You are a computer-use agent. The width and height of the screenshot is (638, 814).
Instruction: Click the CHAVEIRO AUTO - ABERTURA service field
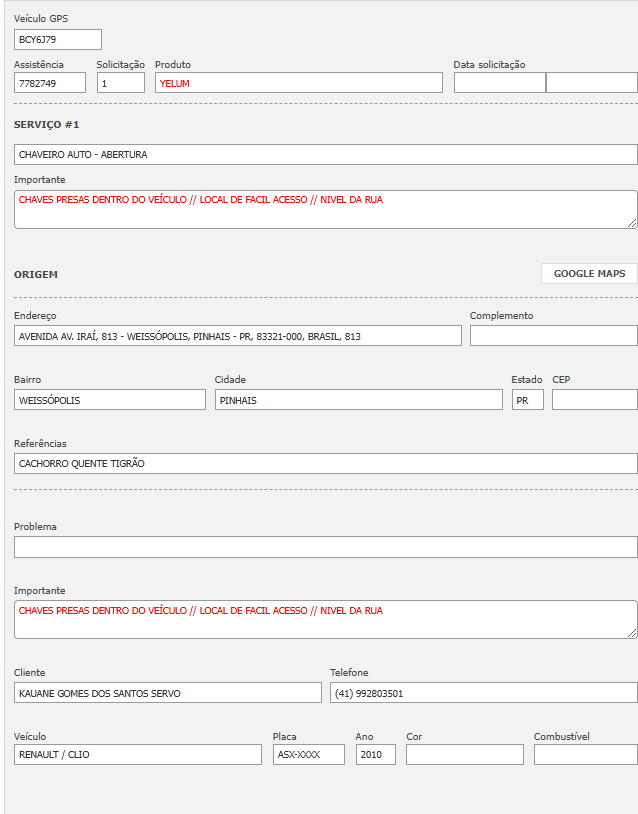[325, 155]
